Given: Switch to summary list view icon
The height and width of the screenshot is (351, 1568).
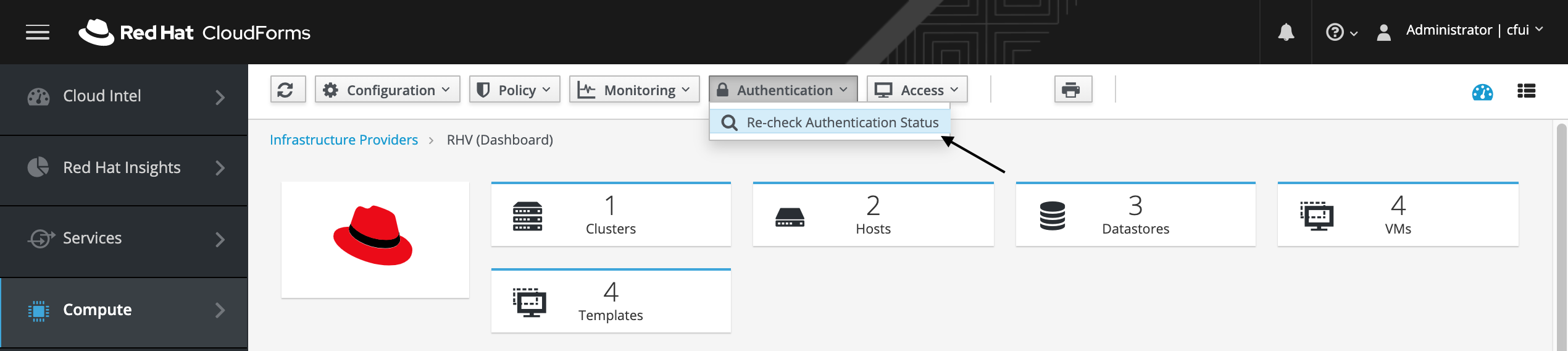Looking at the screenshot, I should [1527, 91].
